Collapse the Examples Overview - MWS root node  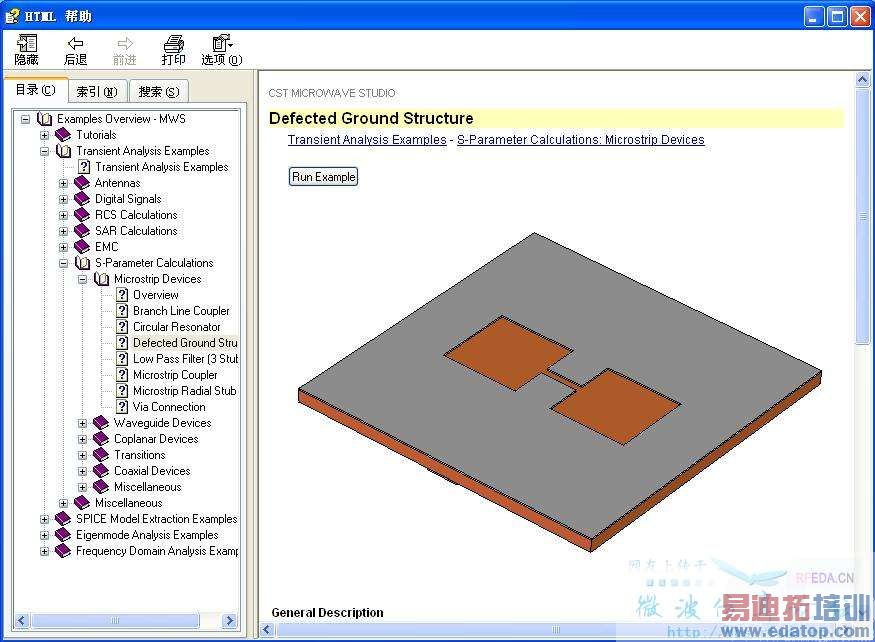coord(25,119)
